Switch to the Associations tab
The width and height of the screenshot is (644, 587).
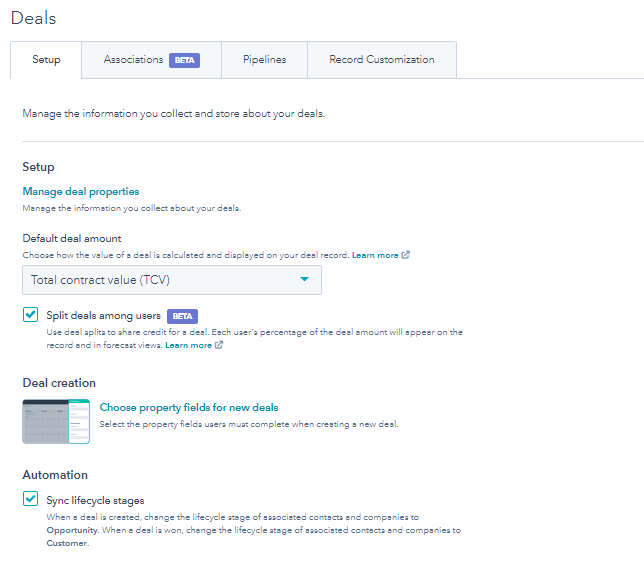(133, 60)
